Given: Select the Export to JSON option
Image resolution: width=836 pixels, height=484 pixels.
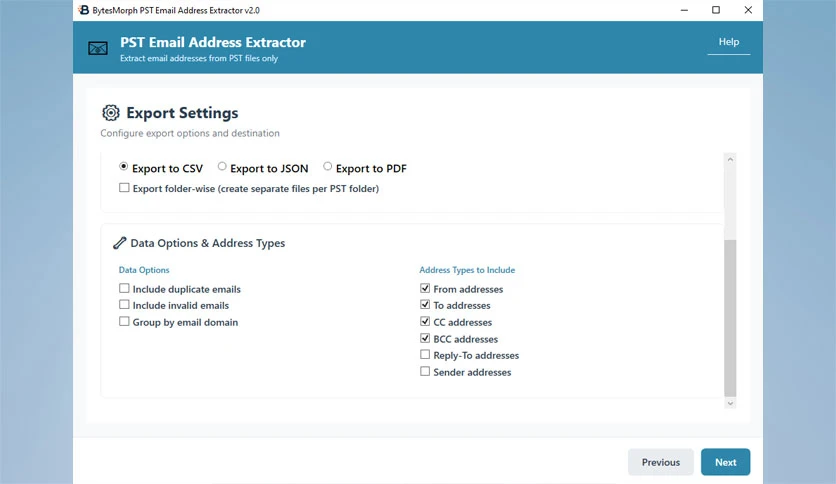Looking at the screenshot, I should point(222,167).
